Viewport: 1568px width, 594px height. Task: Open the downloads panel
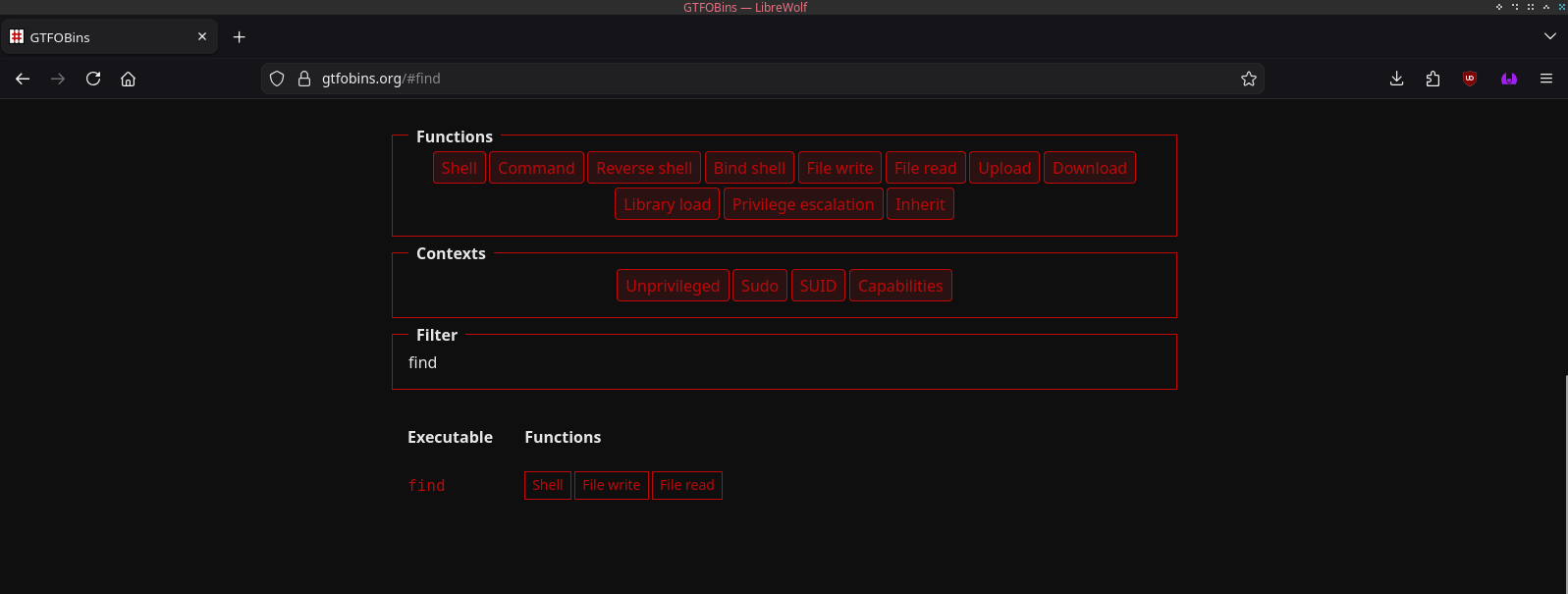click(1396, 79)
